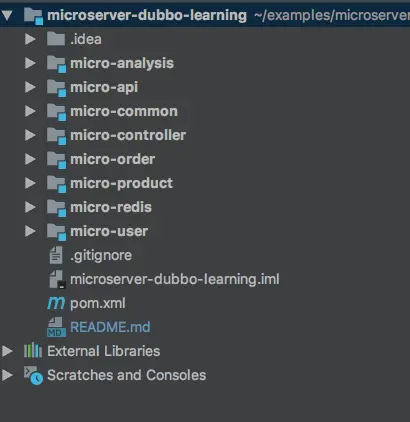Expand the micro-controller folder arrow

click(x=30, y=135)
